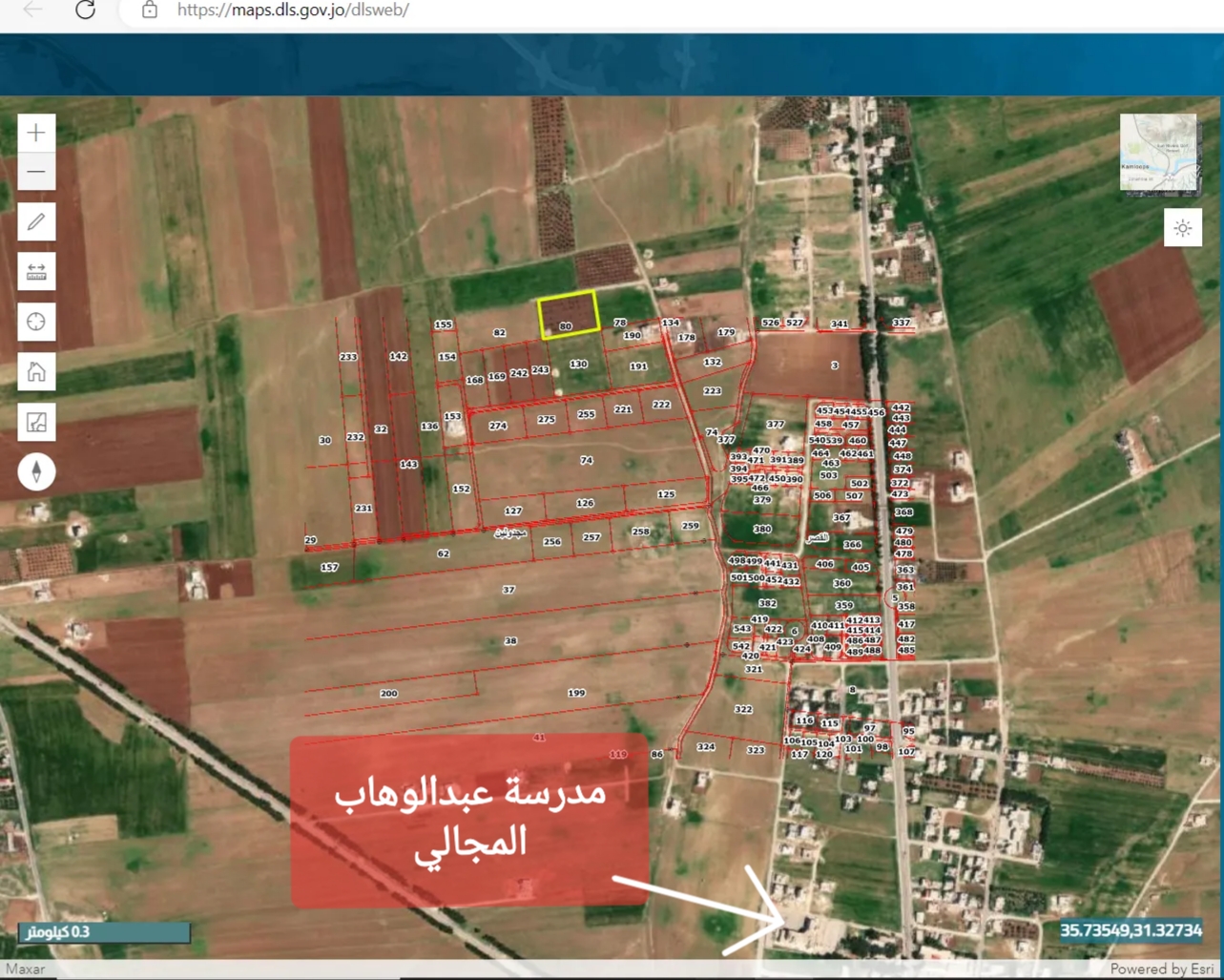Open the Powered by Esri link

[x=1162, y=970]
